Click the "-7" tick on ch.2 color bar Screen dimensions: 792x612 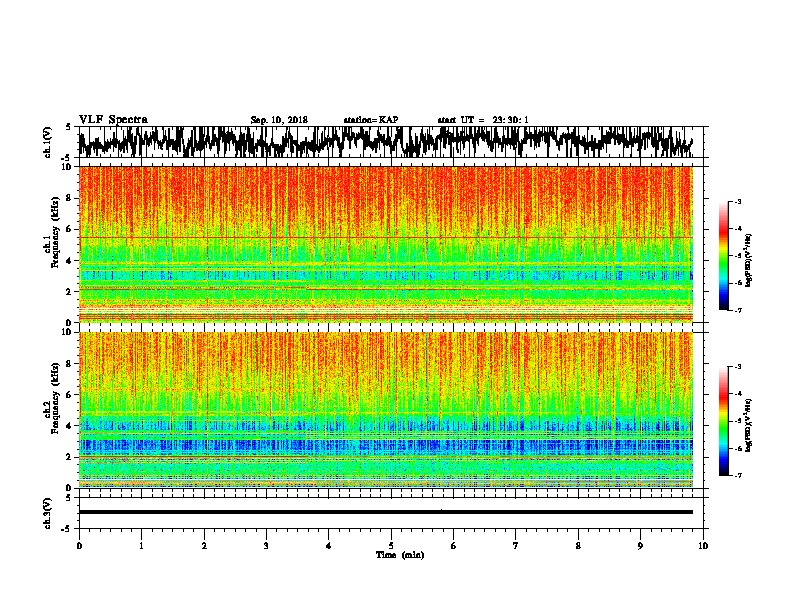tap(738, 475)
